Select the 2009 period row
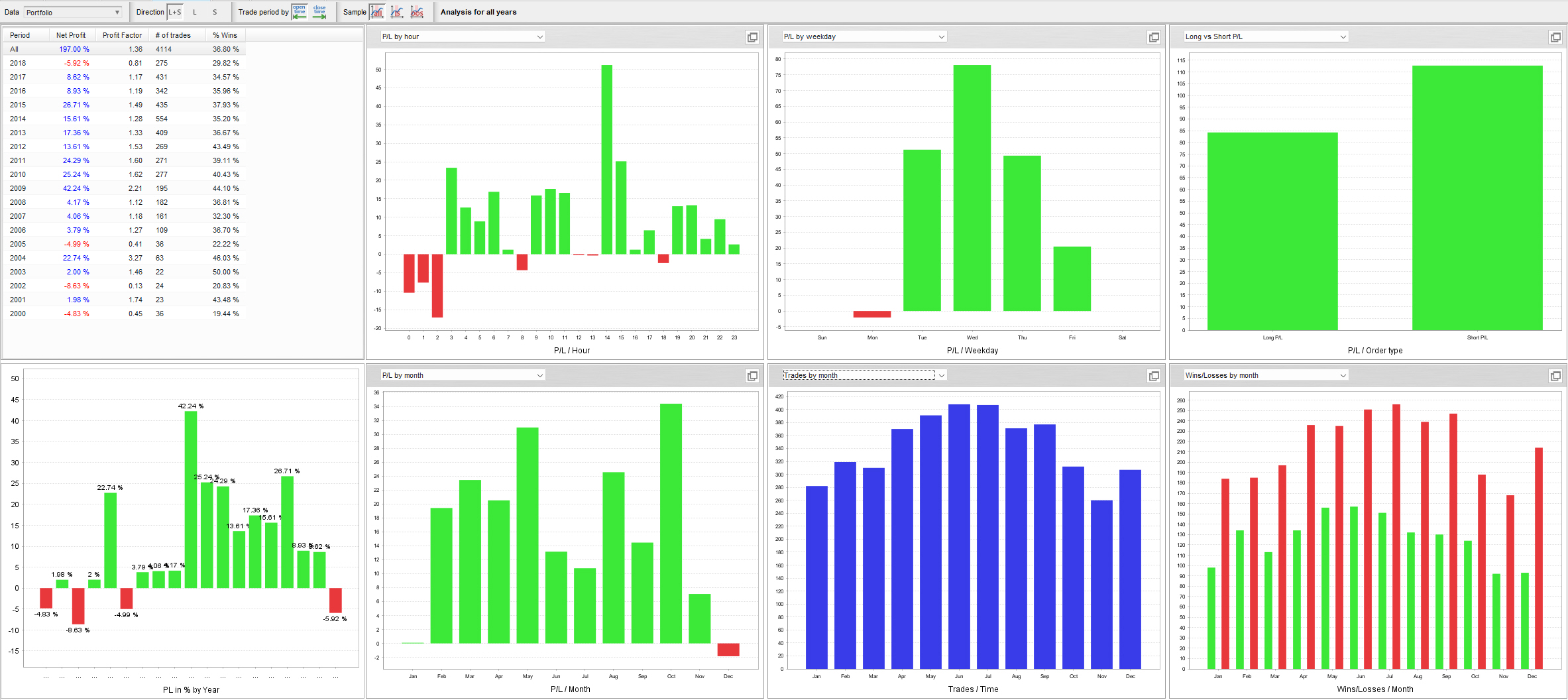The height and width of the screenshot is (700, 1568). tap(125, 188)
